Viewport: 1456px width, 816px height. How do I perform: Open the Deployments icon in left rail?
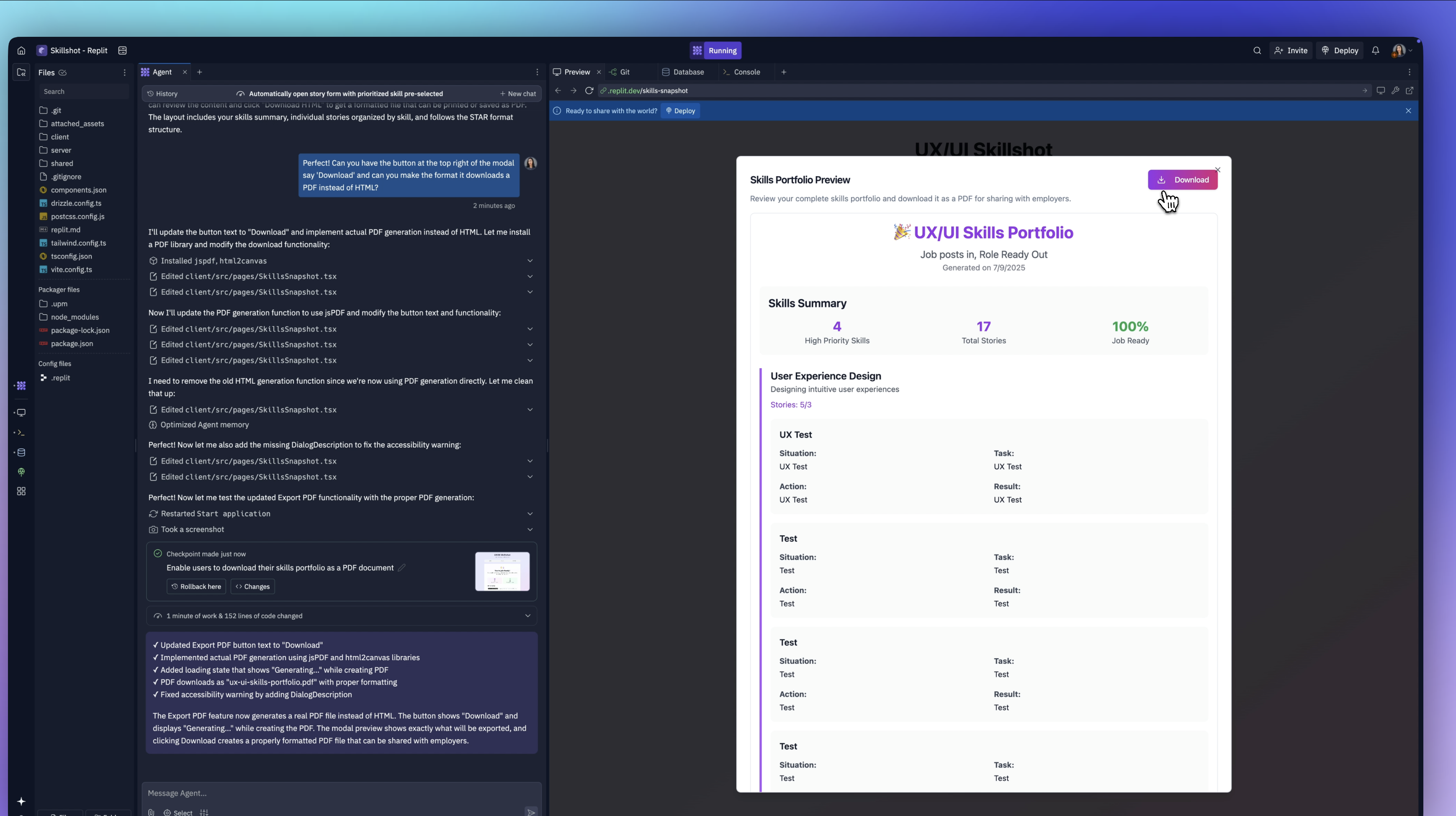(21, 472)
